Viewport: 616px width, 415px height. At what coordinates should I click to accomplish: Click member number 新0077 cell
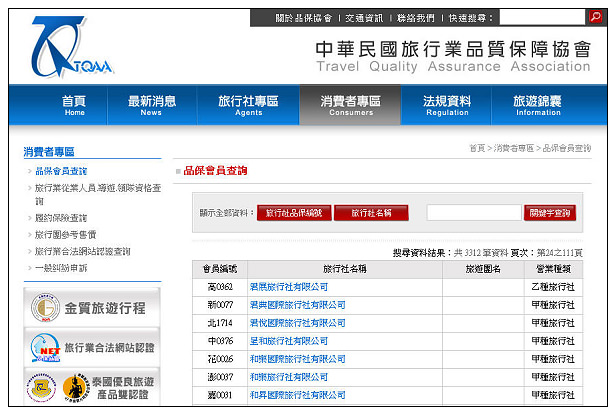coord(220,305)
